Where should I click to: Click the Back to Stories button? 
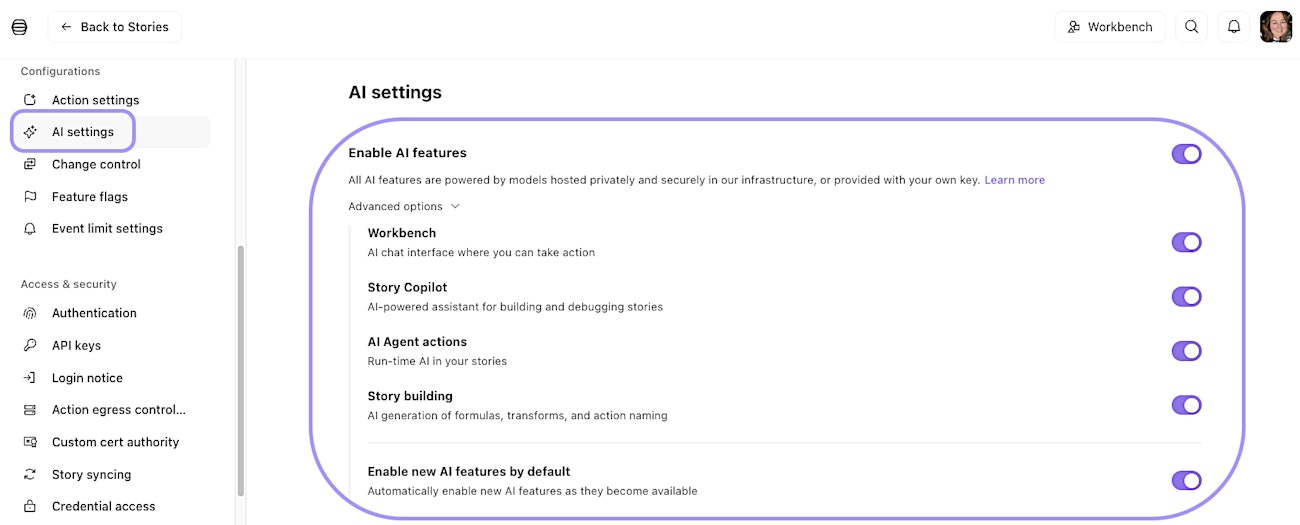point(114,27)
